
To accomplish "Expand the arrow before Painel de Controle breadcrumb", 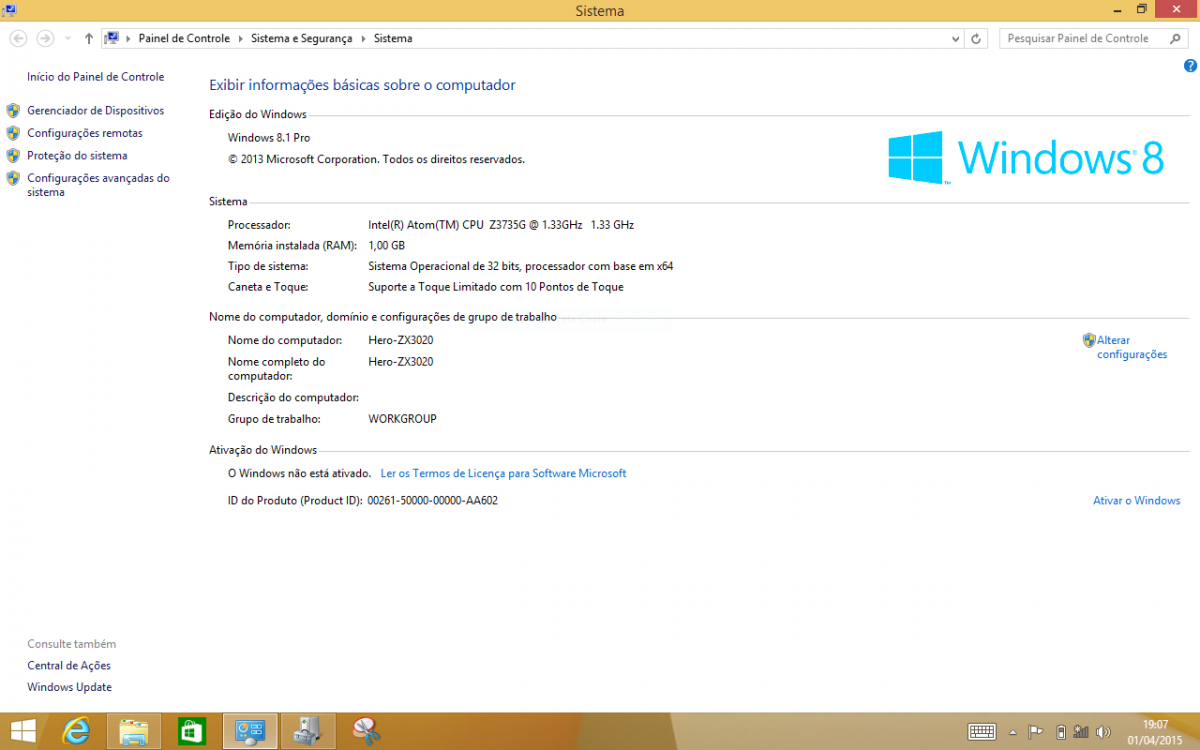I will click(x=129, y=38).
